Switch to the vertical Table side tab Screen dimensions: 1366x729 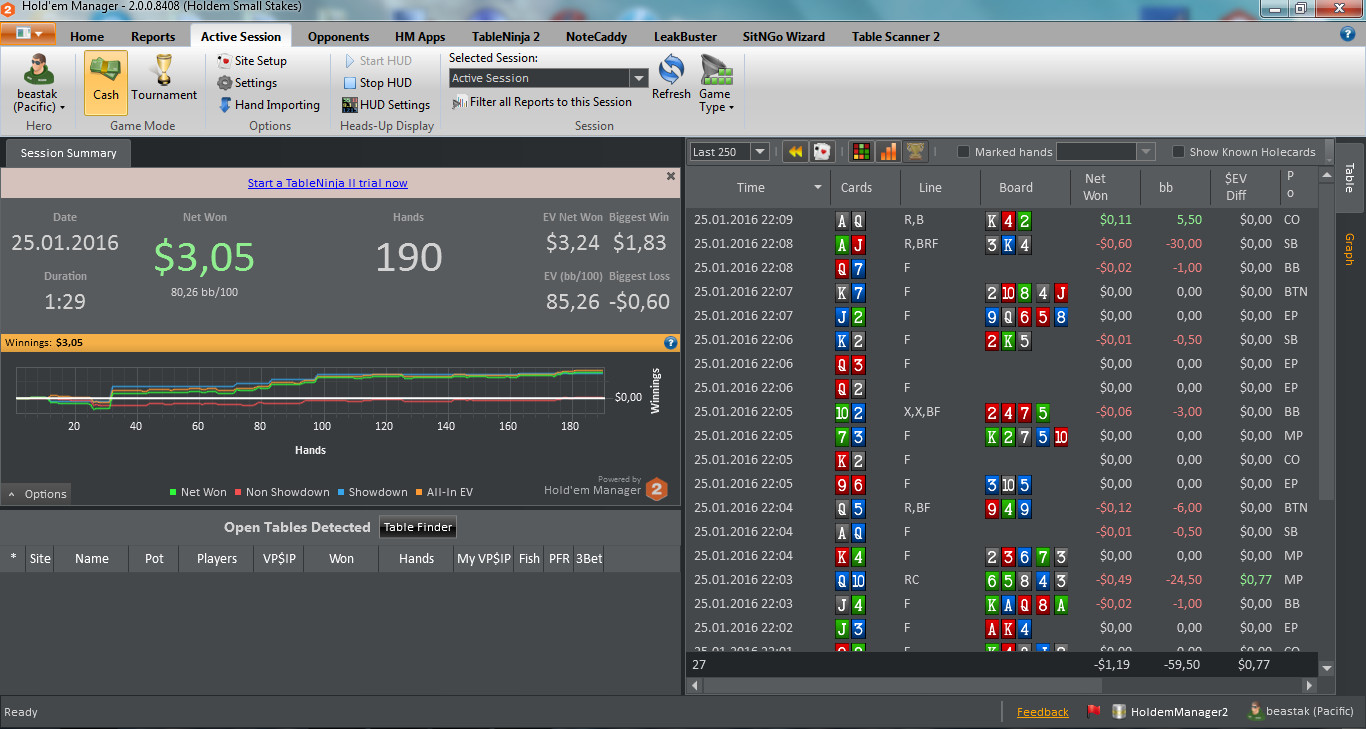(1349, 178)
